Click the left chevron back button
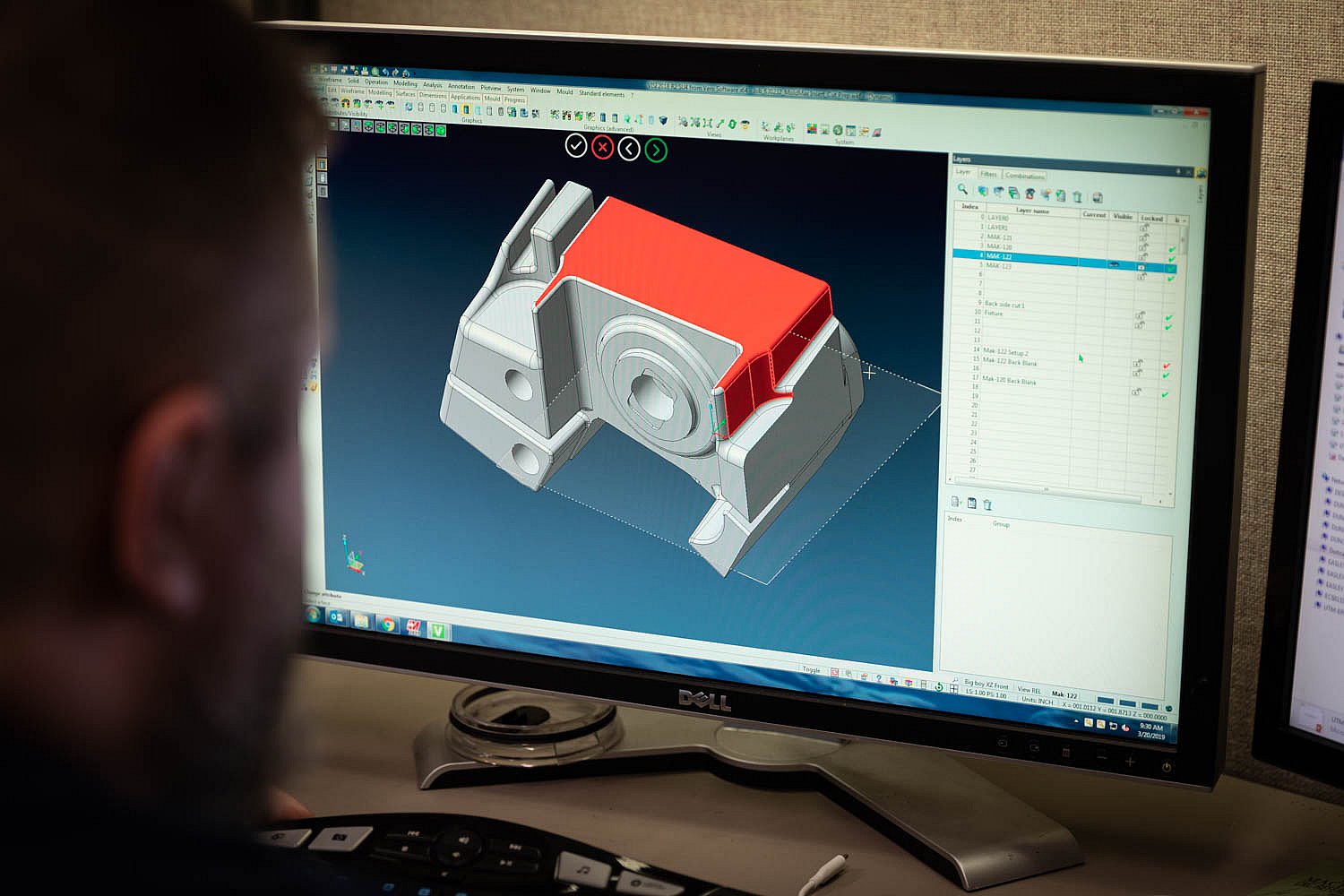Viewport: 1344px width, 896px height. point(629,149)
